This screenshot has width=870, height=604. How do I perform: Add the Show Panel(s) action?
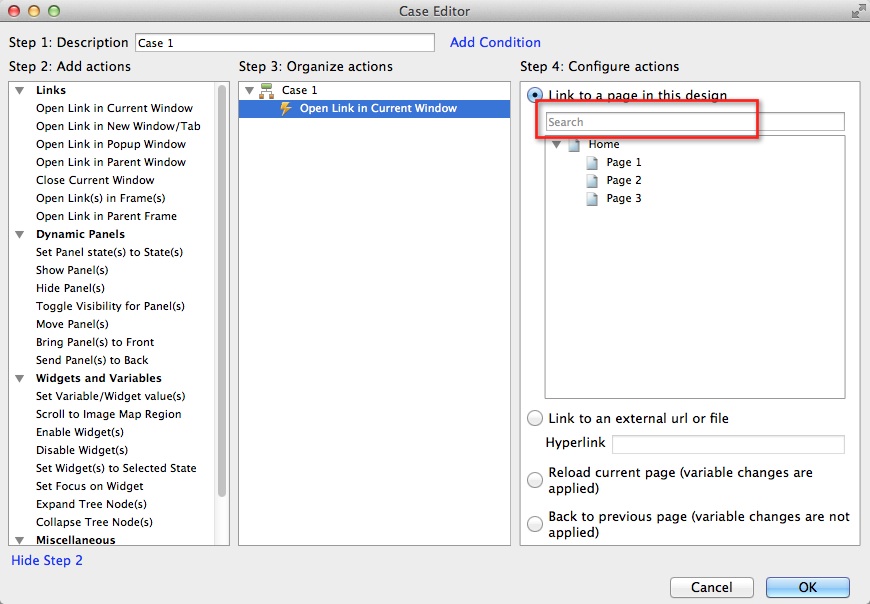(72, 270)
